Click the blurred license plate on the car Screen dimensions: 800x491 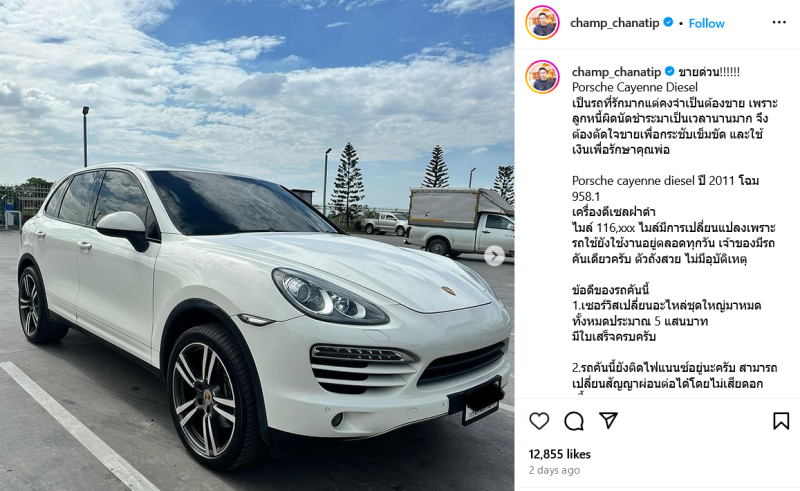[481, 402]
